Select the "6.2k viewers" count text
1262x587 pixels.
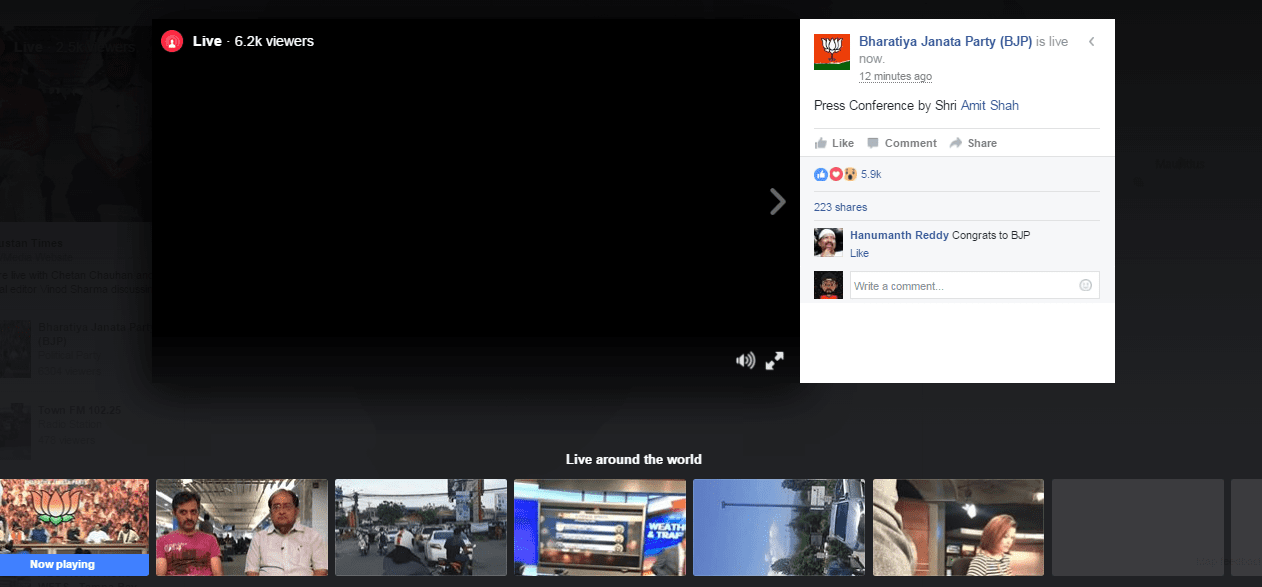click(x=274, y=41)
